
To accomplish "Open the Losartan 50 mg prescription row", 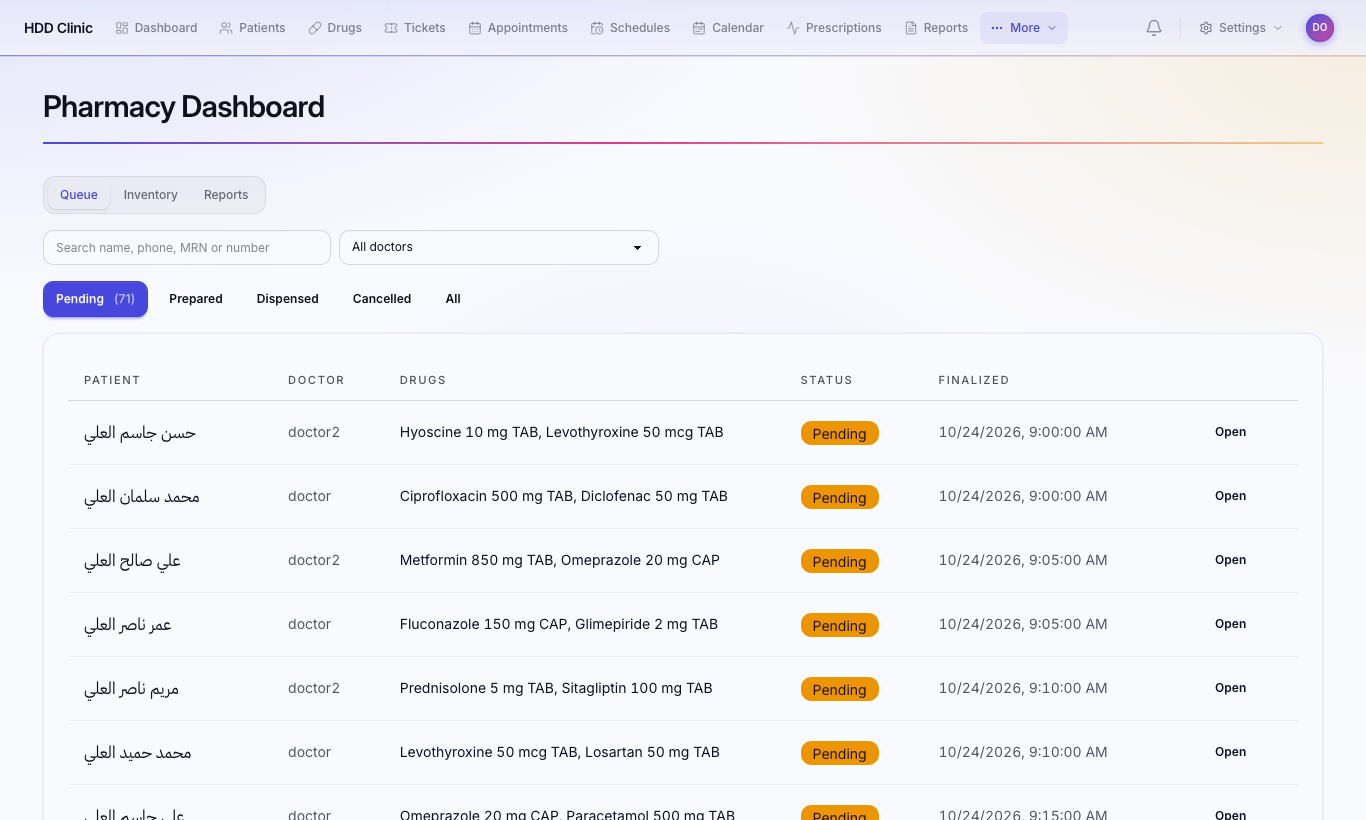I will click(1230, 752).
